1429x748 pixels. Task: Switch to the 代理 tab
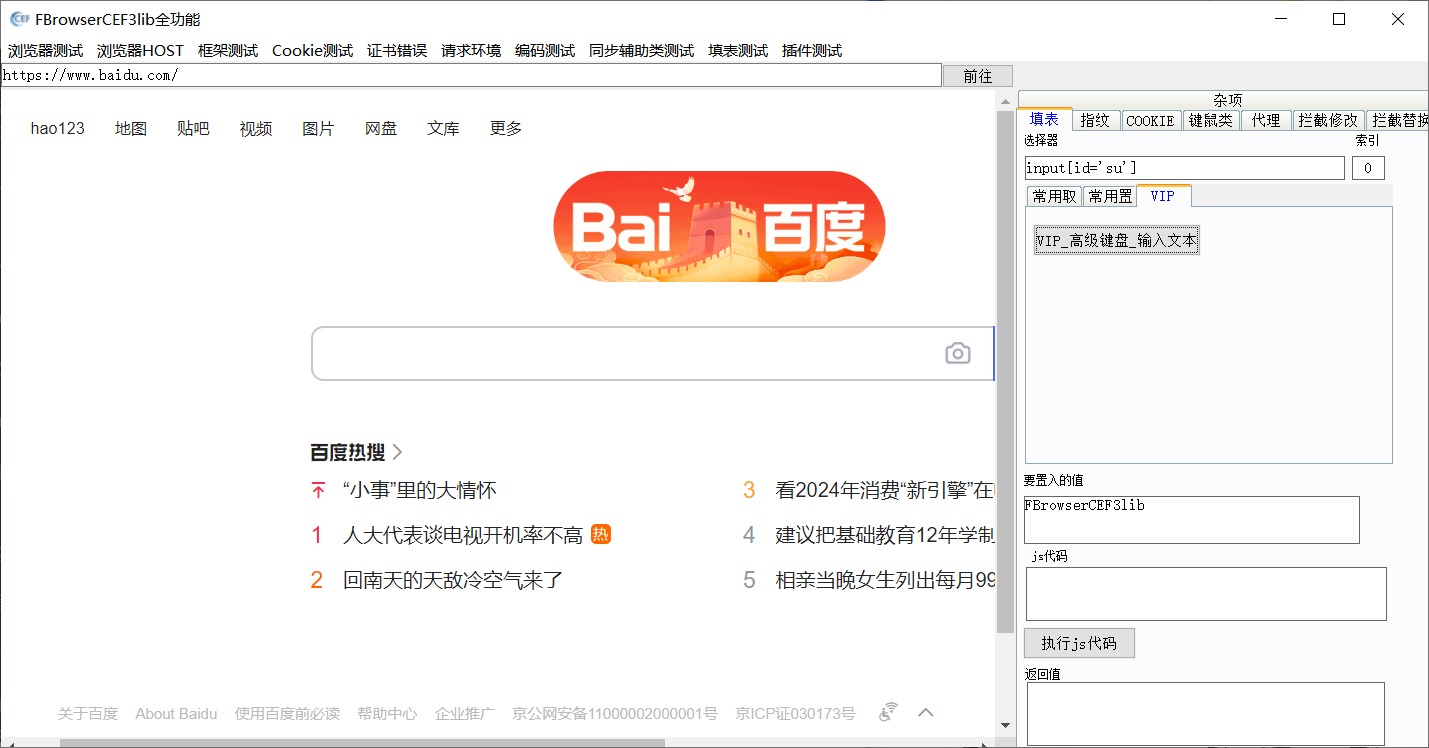1266,120
